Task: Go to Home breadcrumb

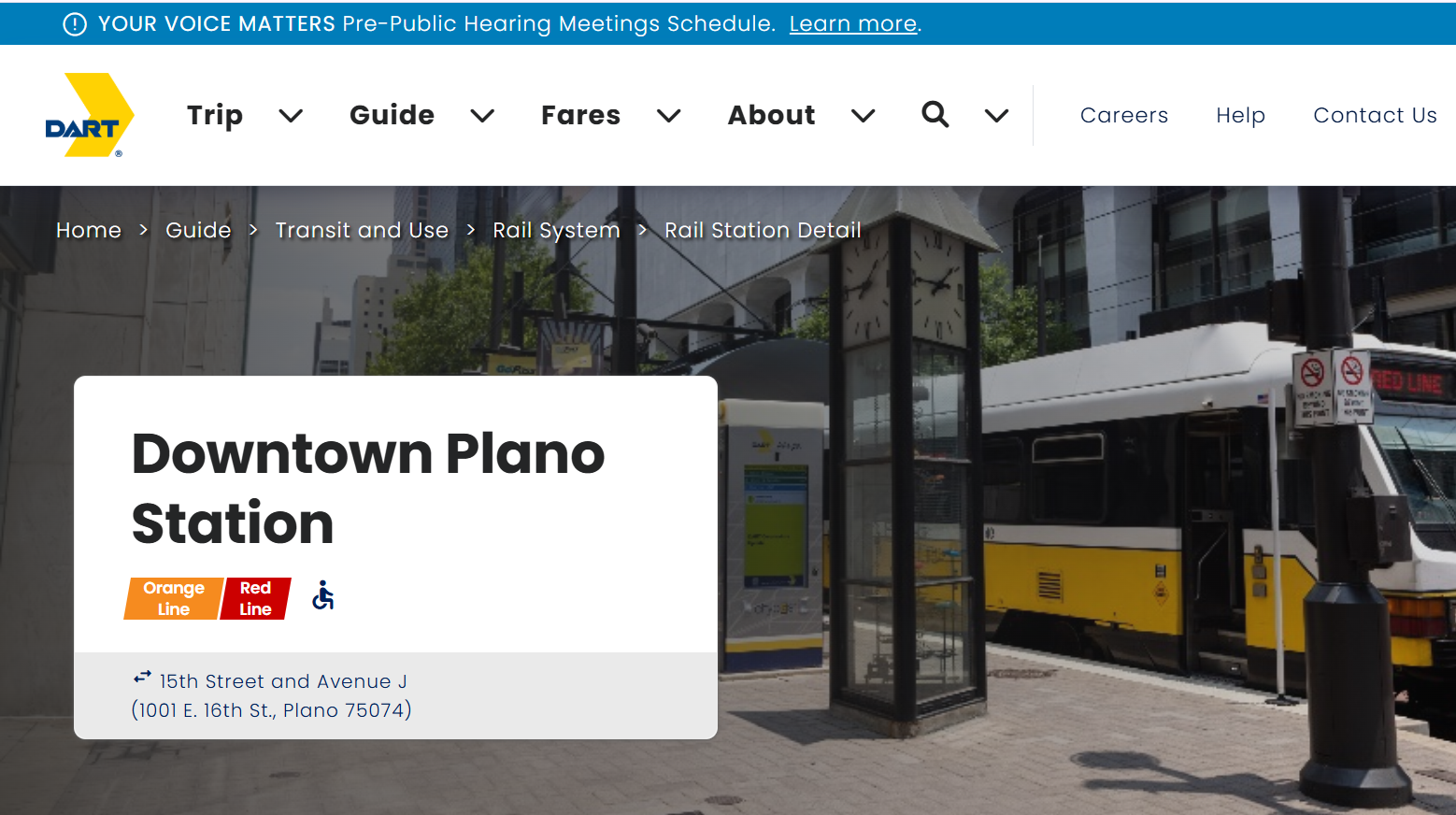Action: pos(89,230)
